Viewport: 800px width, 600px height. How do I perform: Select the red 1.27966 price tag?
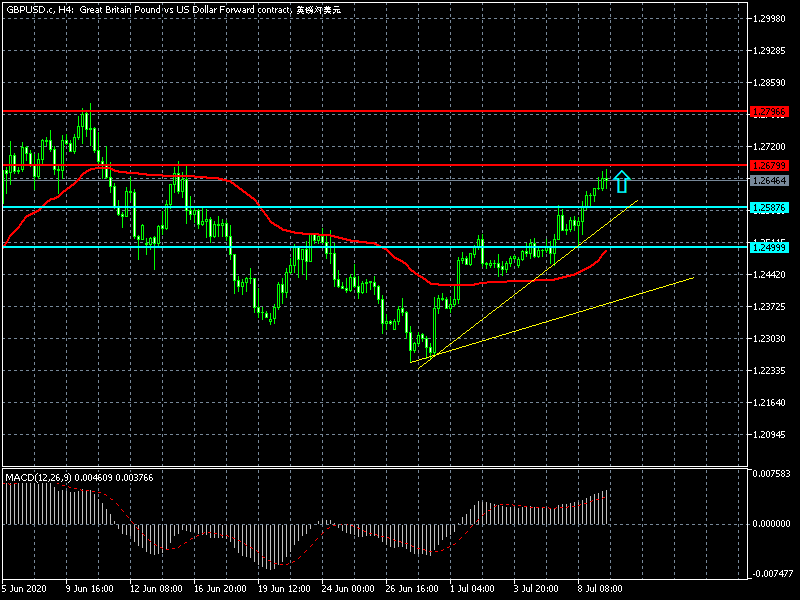click(769, 111)
